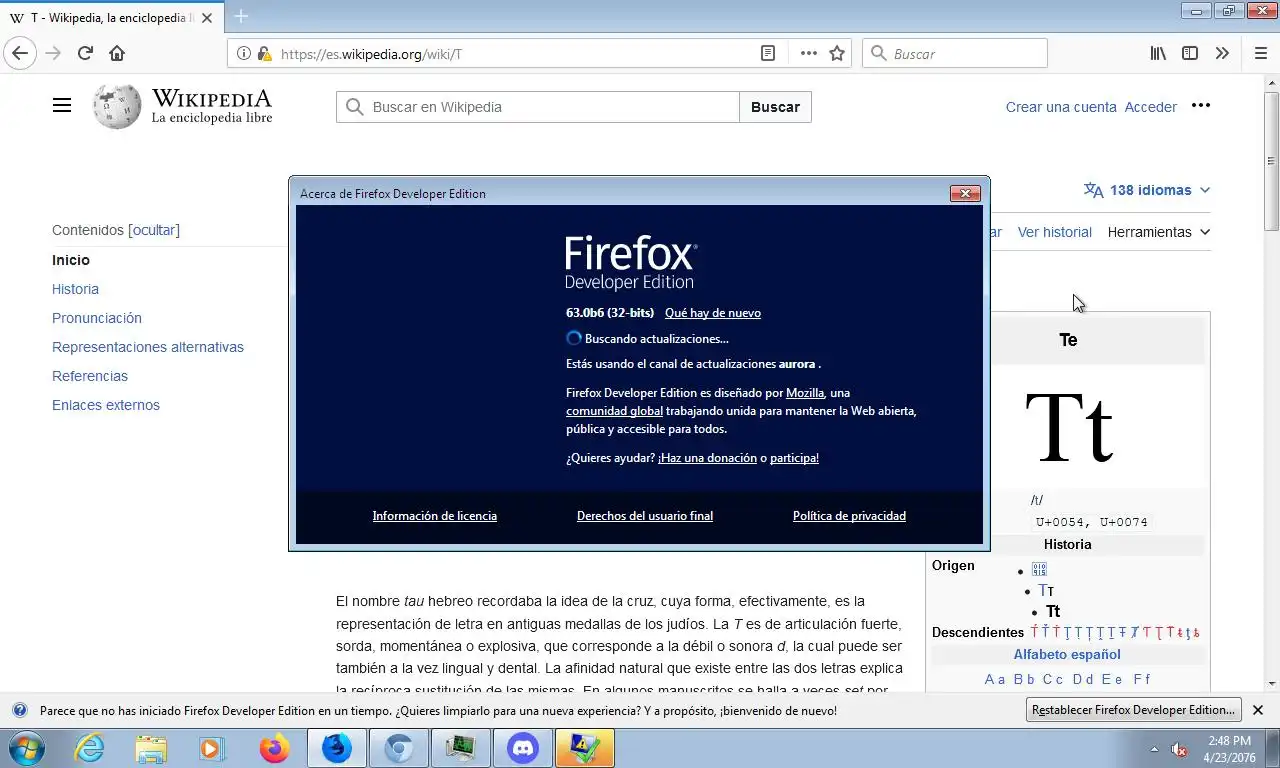
Task: Click the page vertical scrollbar thumb
Action: pyautogui.click(x=1271, y=160)
